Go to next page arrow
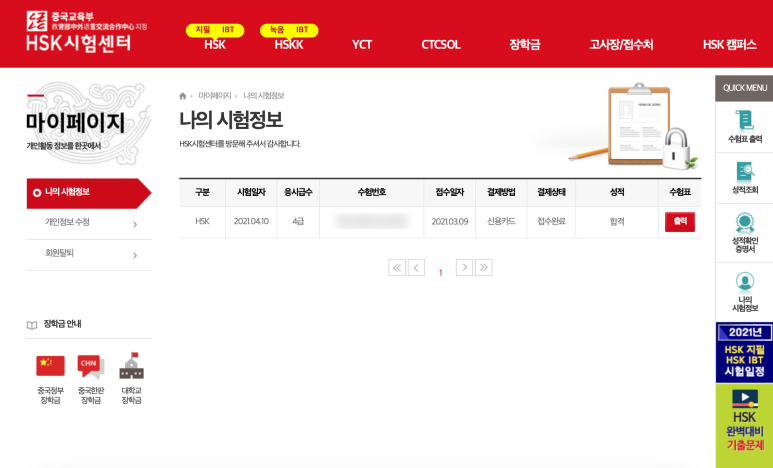The width and height of the screenshot is (773, 468). tap(464, 267)
